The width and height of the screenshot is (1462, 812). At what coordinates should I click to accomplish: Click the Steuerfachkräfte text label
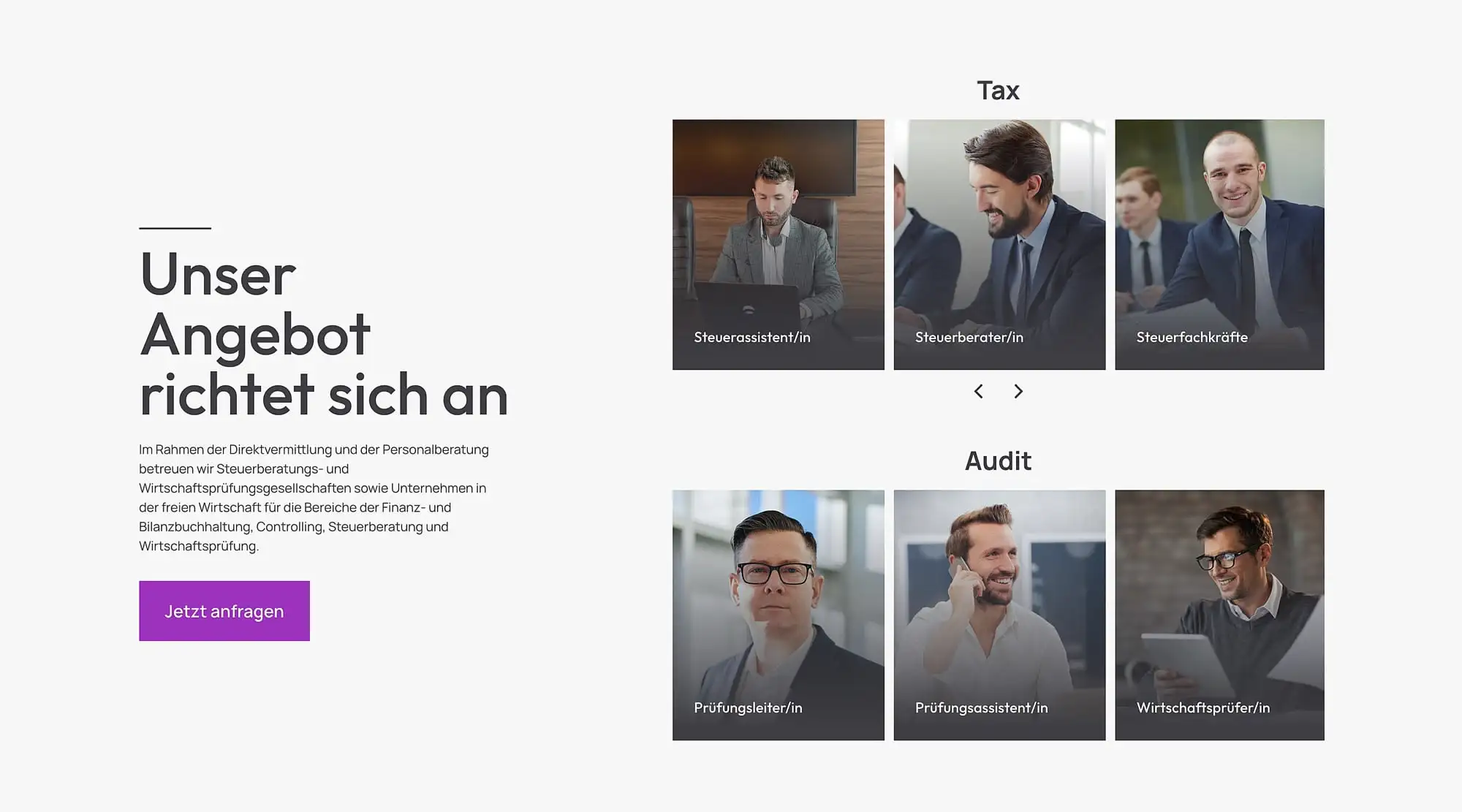1192,338
